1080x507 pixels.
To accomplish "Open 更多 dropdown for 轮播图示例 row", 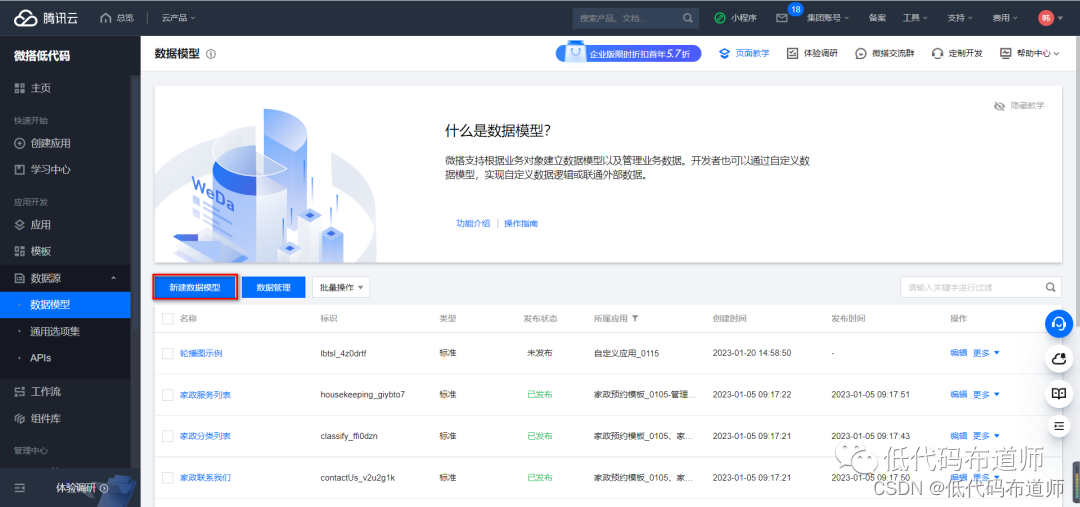I will coord(986,353).
